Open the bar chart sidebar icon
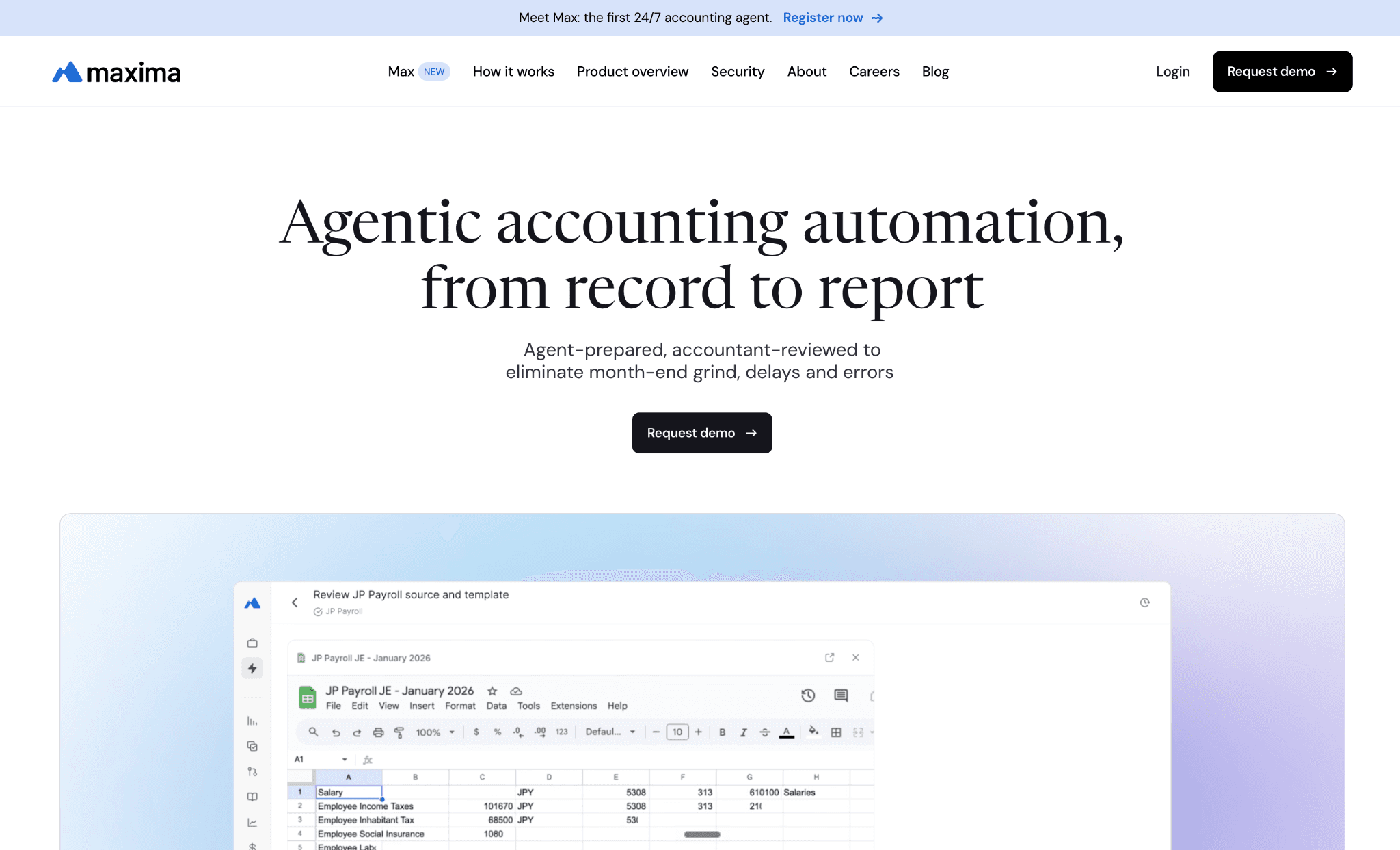Viewport: 1400px width, 850px height. 252,721
